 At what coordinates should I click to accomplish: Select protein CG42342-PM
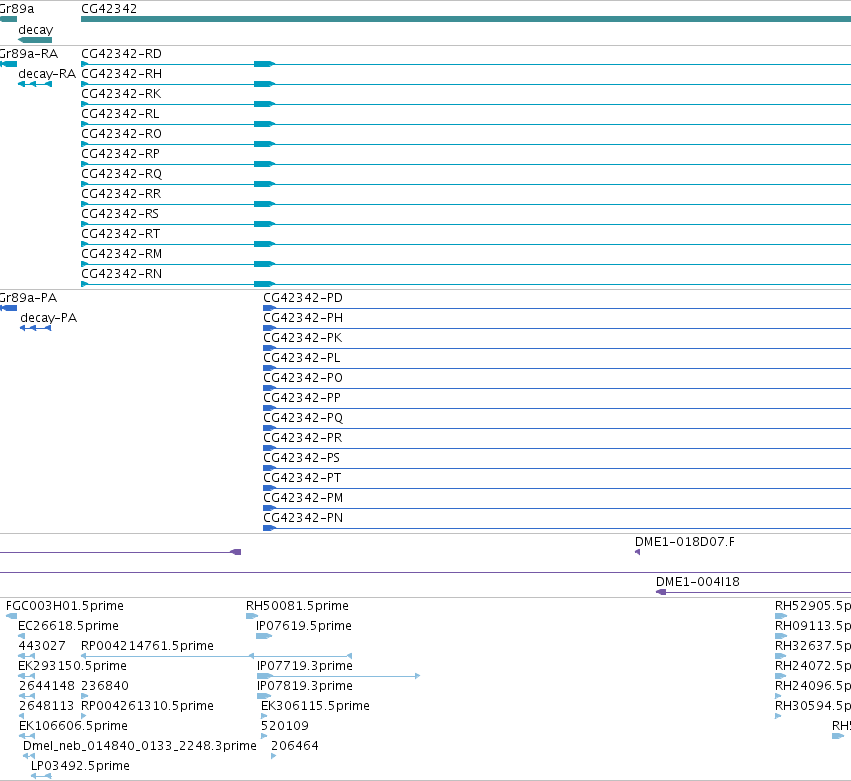point(303,498)
